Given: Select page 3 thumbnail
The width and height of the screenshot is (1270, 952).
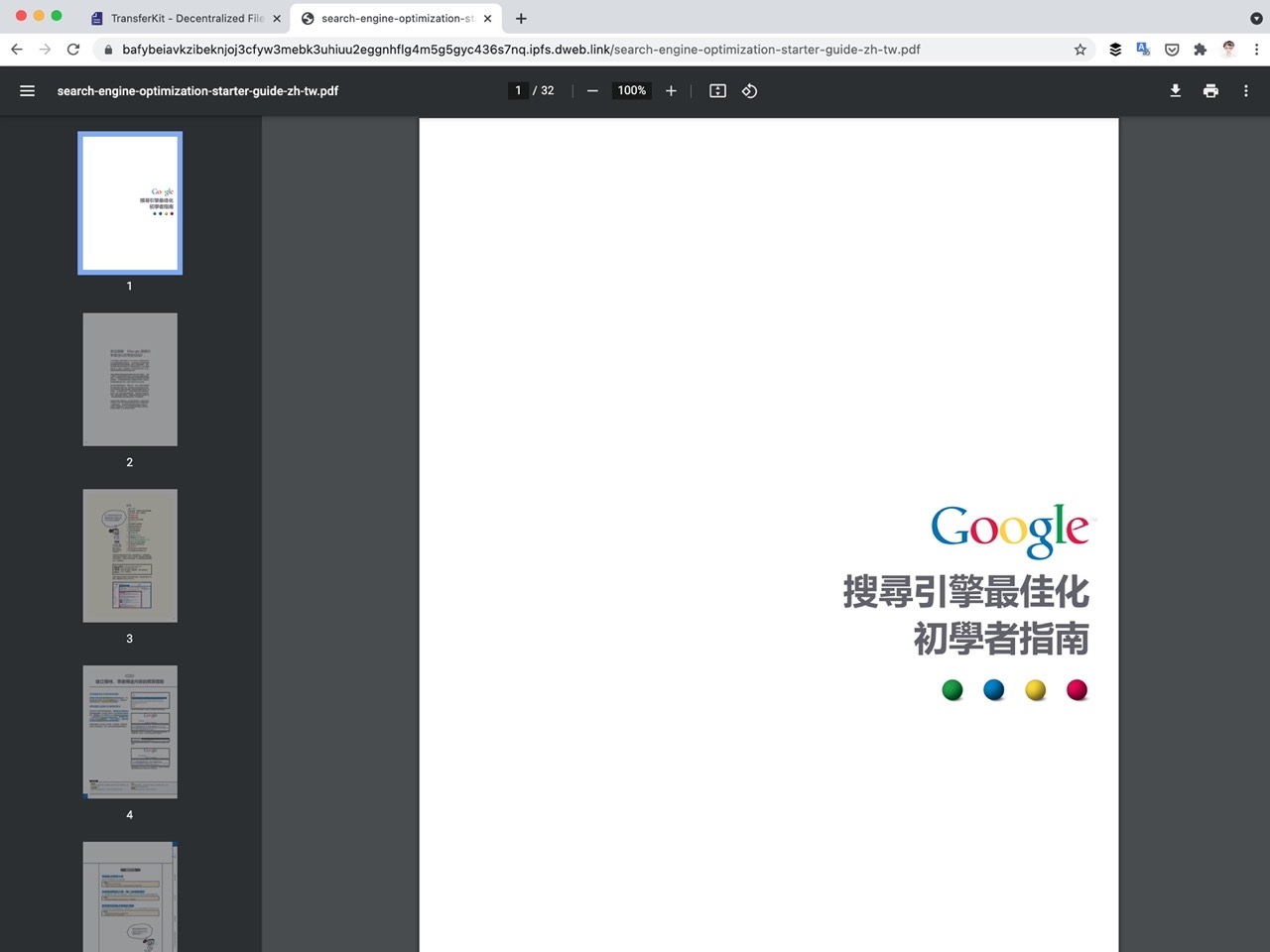Looking at the screenshot, I should pos(130,555).
